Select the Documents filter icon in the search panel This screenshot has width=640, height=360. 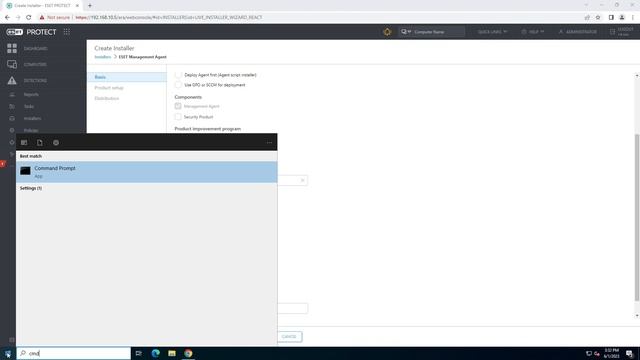point(40,142)
